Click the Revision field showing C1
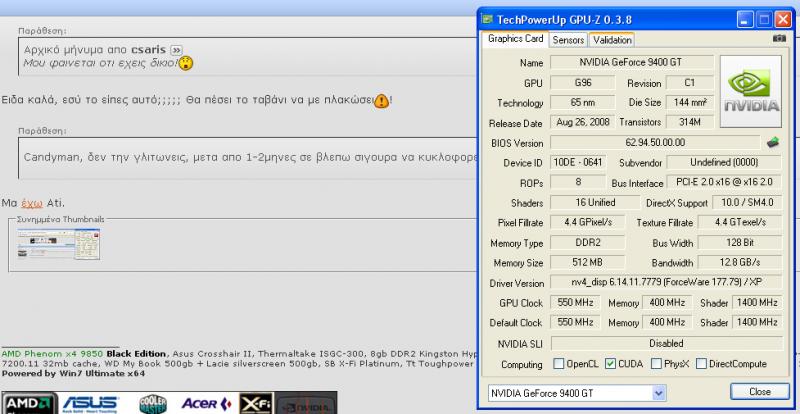Viewport: 800px width, 414px height. pos(690,82)
